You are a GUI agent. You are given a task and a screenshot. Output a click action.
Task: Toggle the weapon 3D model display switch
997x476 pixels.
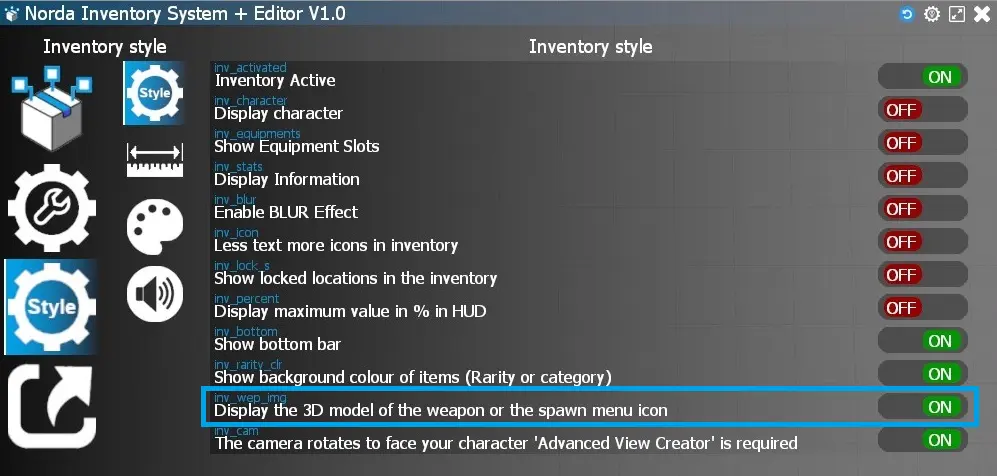(x=923, y=407)
